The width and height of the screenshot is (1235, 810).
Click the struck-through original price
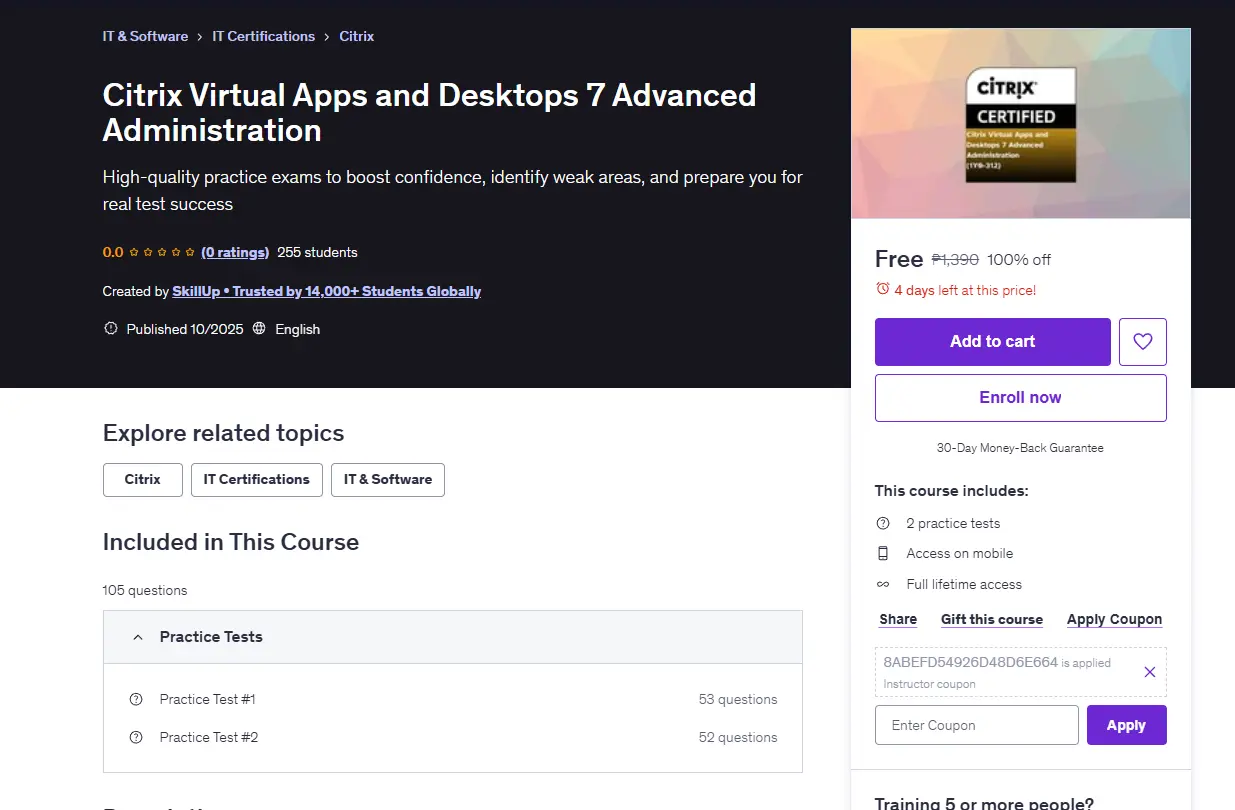(x=955, y=259)
